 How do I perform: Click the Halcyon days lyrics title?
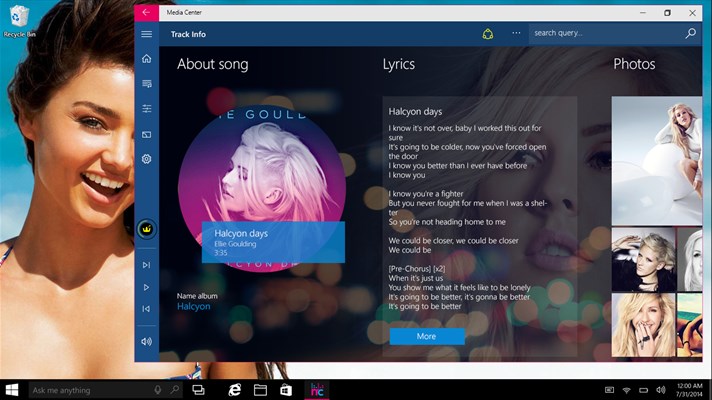pyautogui.click(x=415, y=112)
